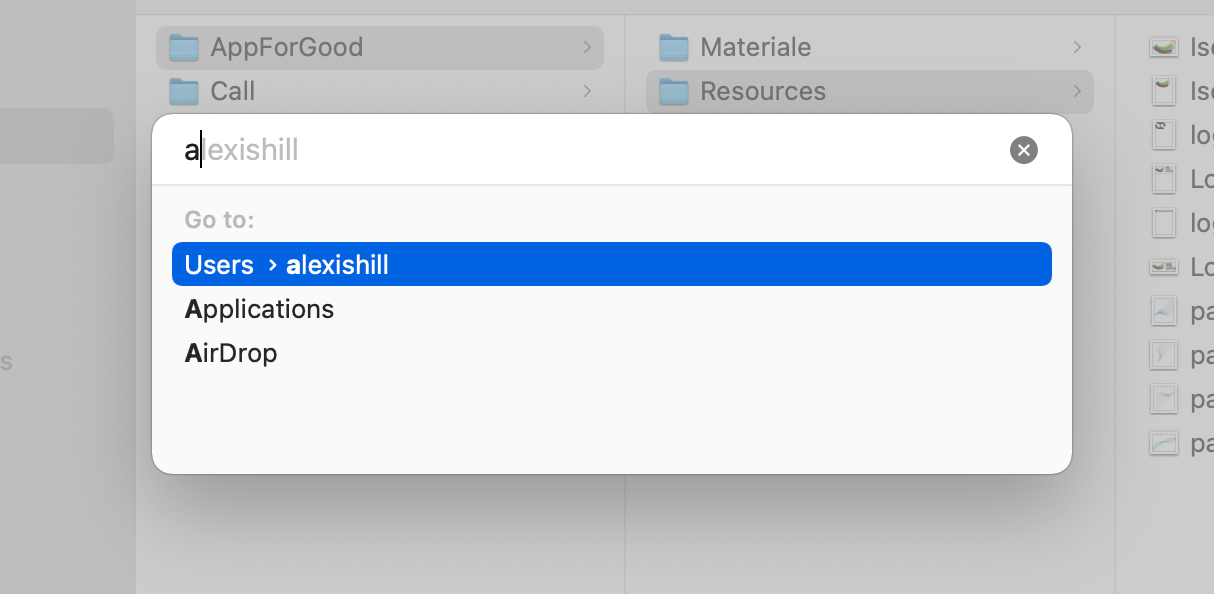This screenshot has height=594, width=1214.
Task: Click the blank white file thumbnail
Action: 1163,223
